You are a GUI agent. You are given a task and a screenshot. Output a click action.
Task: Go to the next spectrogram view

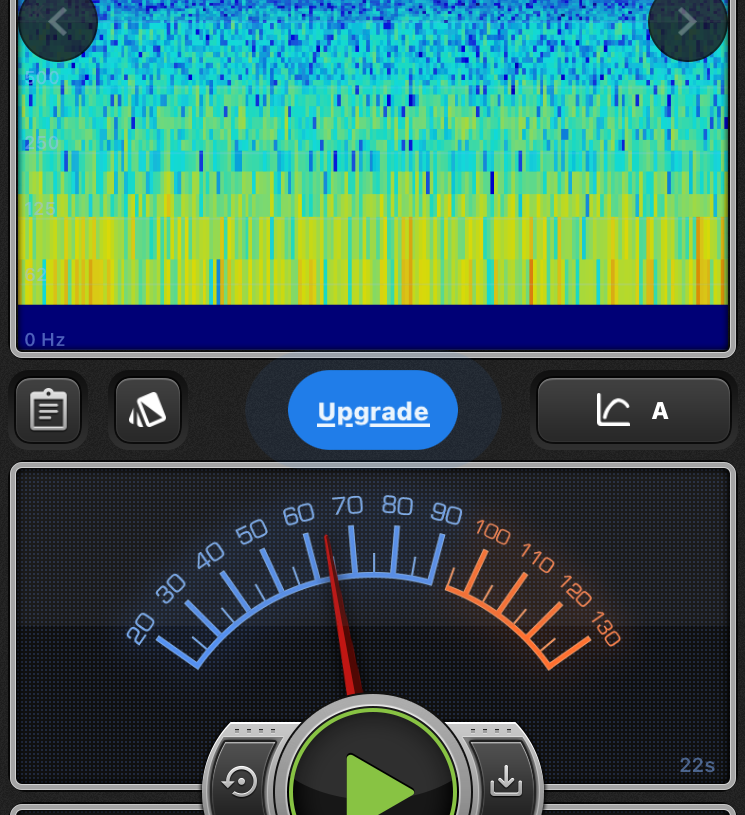[687, 22]
